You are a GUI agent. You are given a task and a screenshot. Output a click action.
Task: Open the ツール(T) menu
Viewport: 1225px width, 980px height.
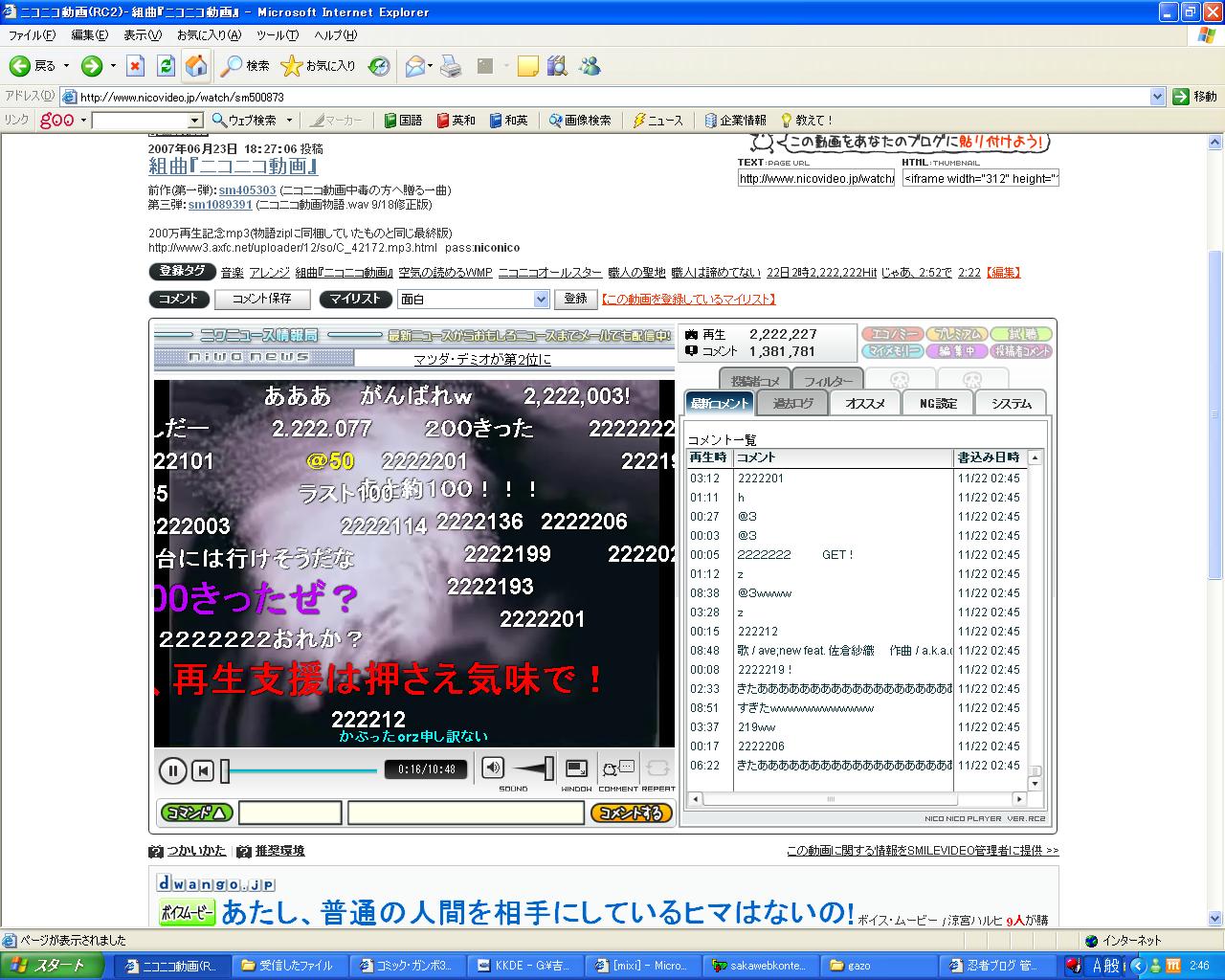(x=277, y=35)
